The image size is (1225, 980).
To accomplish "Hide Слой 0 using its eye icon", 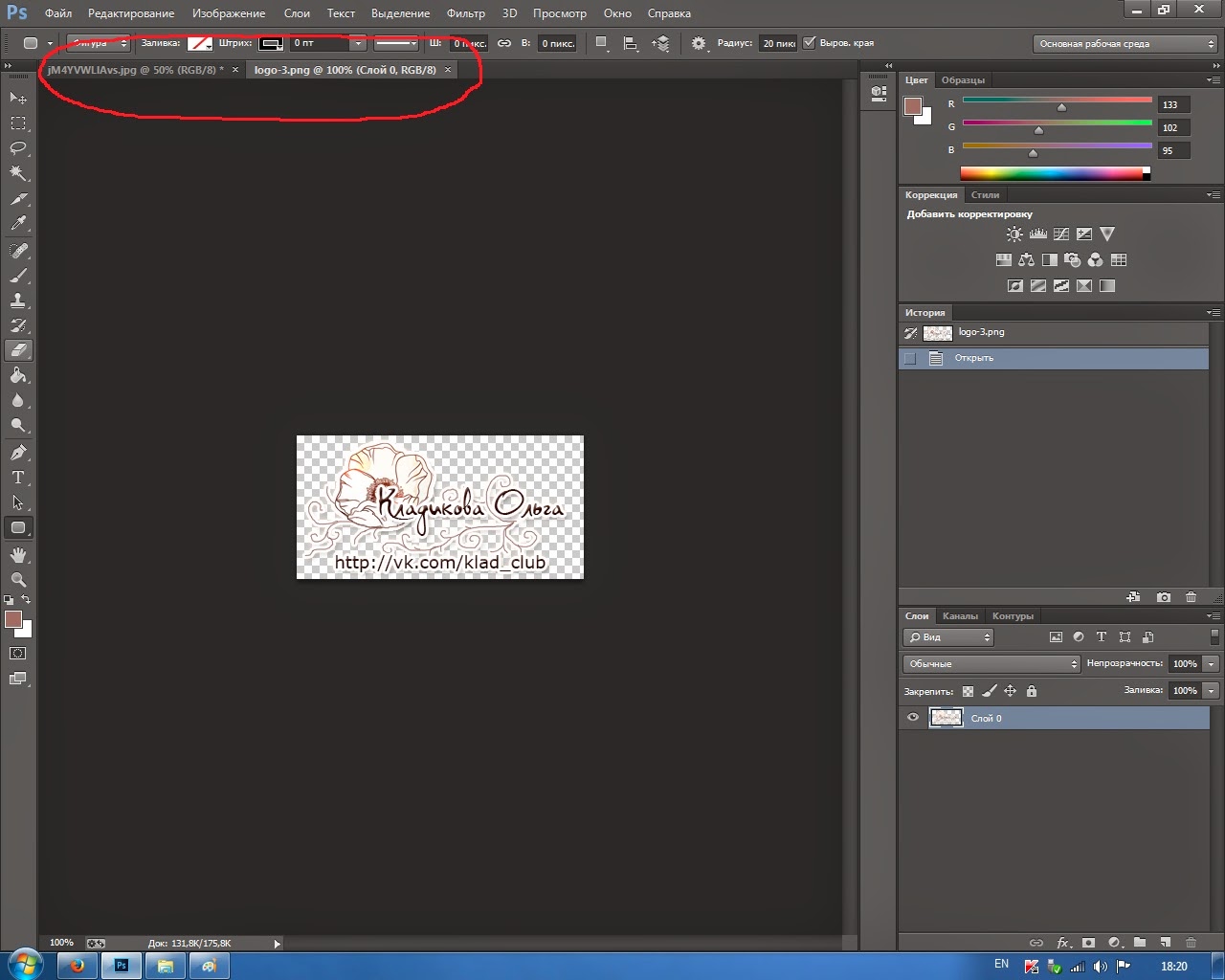I will click(x=913, y=718).
